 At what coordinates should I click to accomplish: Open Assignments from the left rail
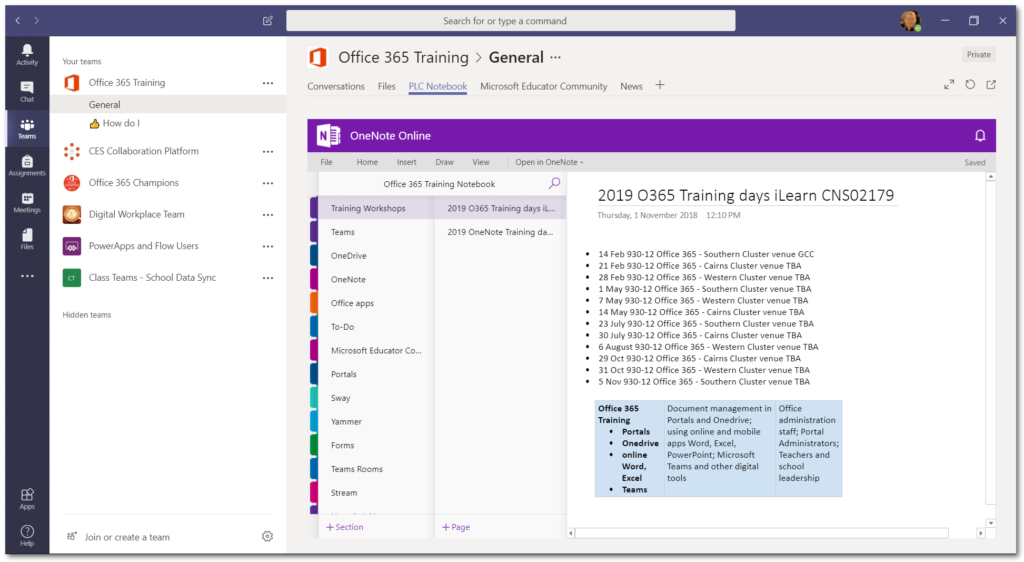[27, 166]
